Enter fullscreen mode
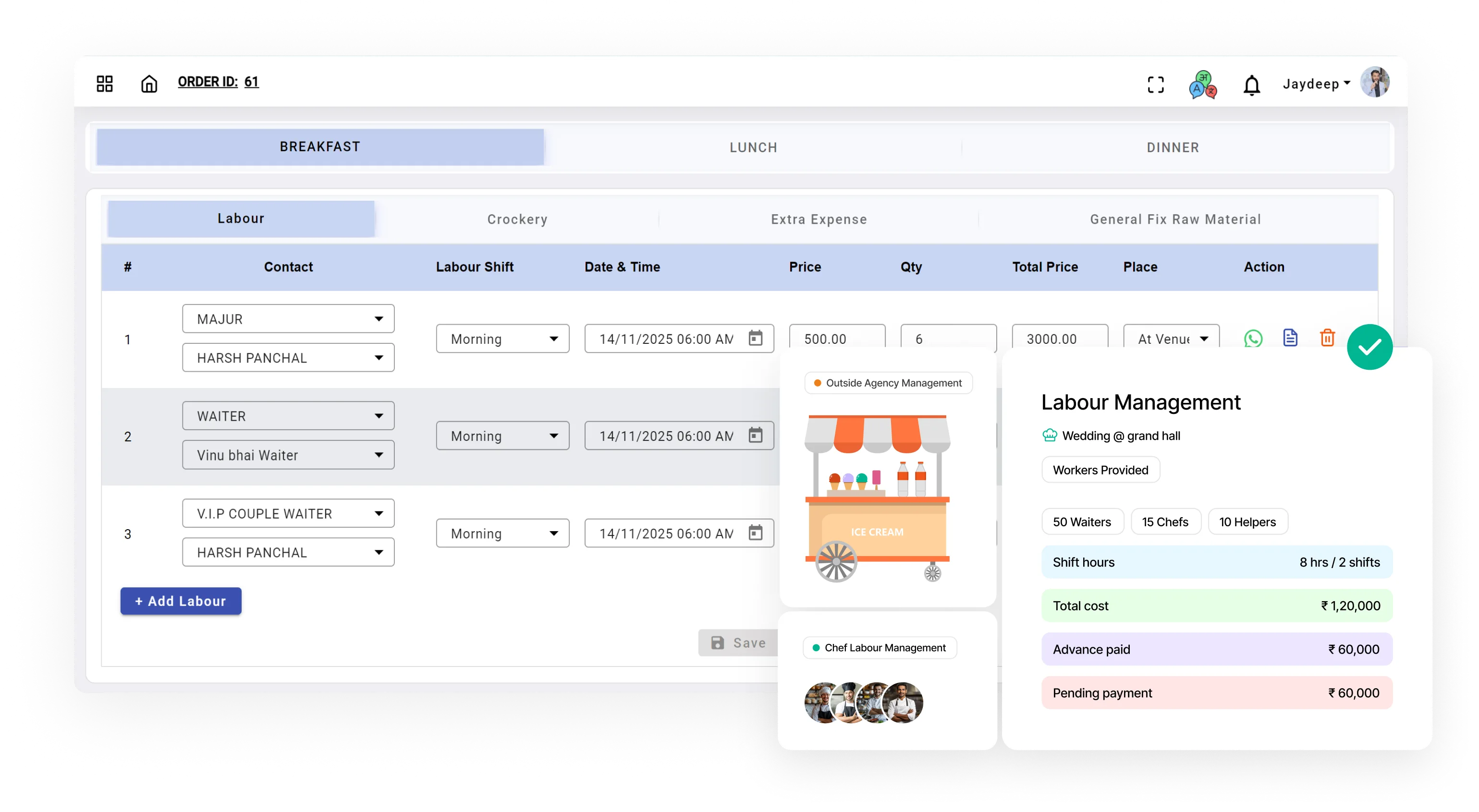 pyautogui.click(x=1156, y=85)
